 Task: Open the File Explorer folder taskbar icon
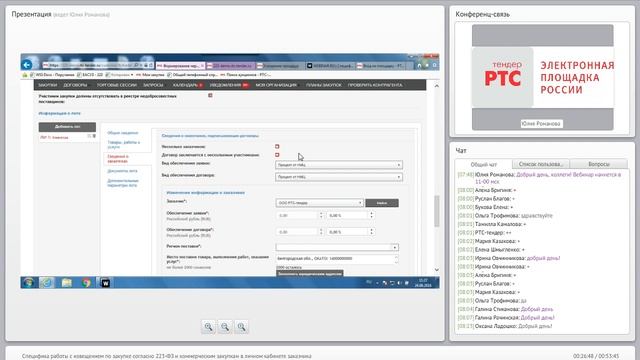tap(67, 282)
